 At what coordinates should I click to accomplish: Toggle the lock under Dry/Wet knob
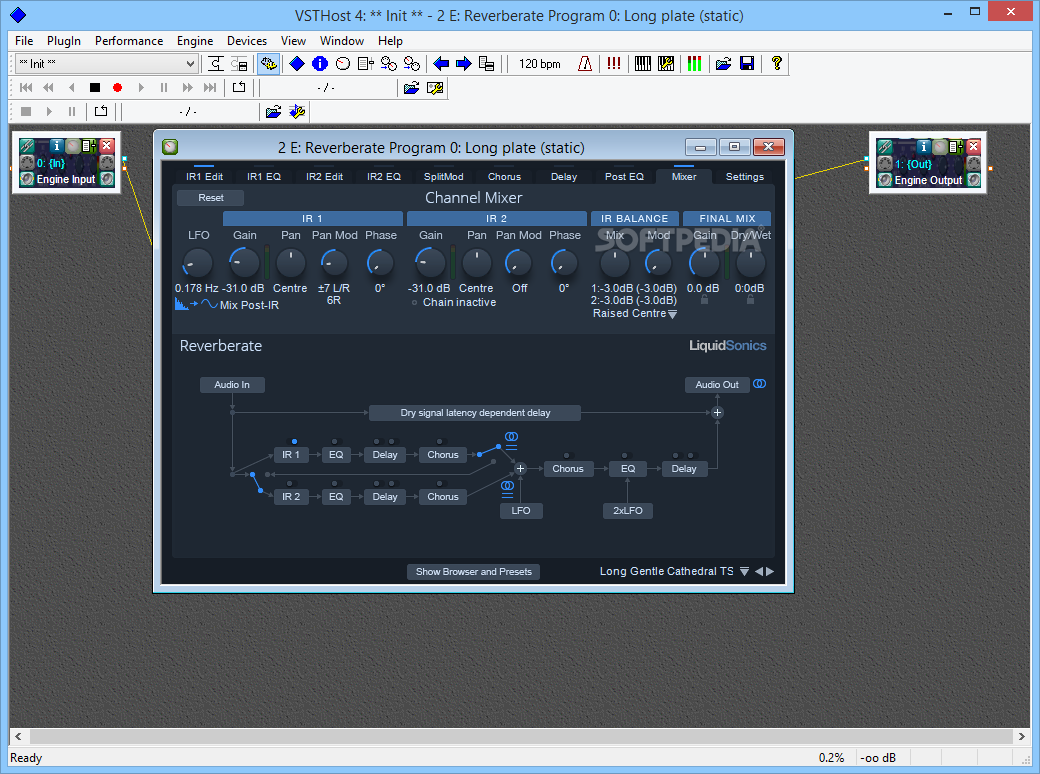(x=750, y=300)
